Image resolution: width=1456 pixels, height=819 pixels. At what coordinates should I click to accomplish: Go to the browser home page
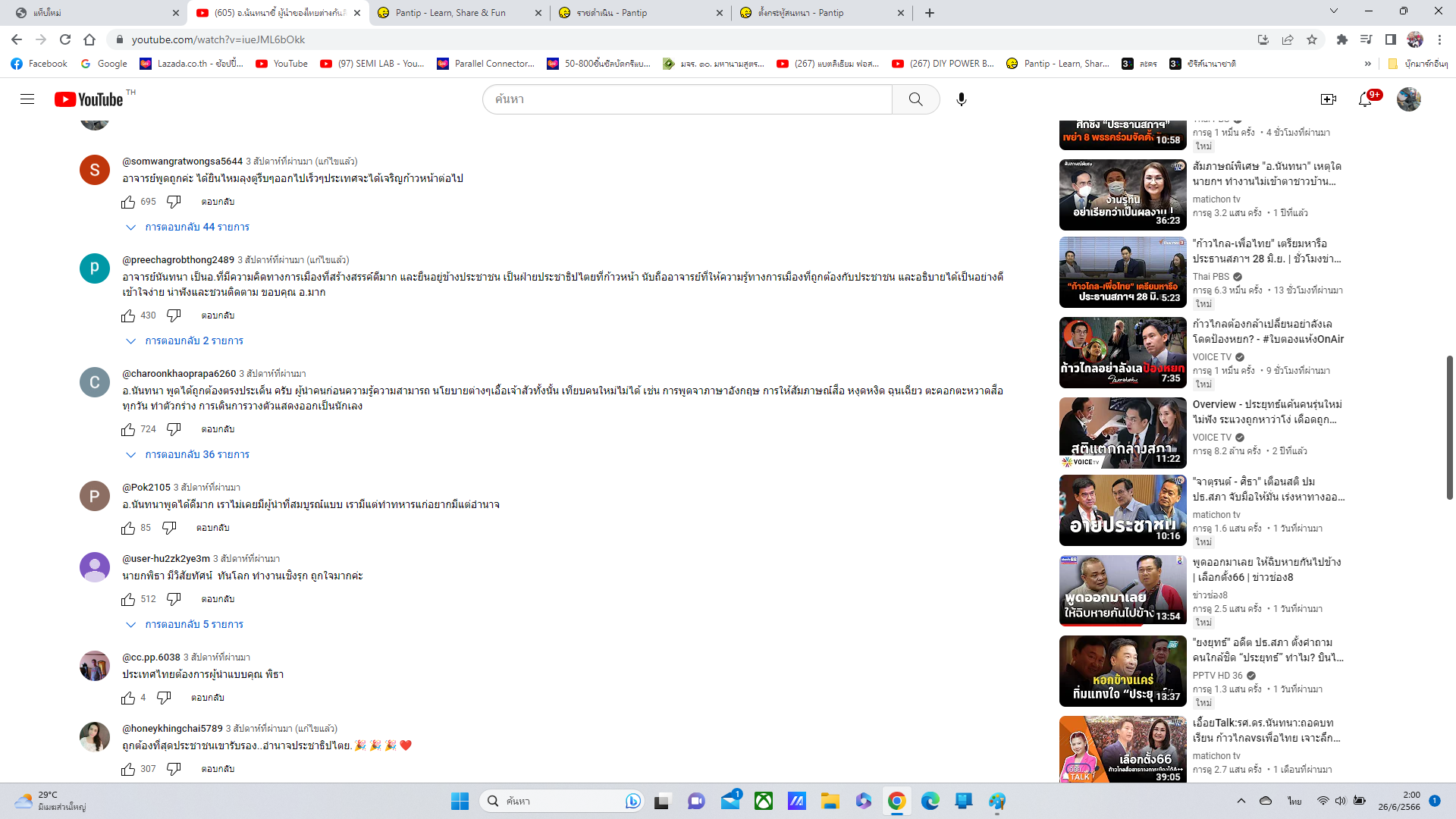pos(89,39)
